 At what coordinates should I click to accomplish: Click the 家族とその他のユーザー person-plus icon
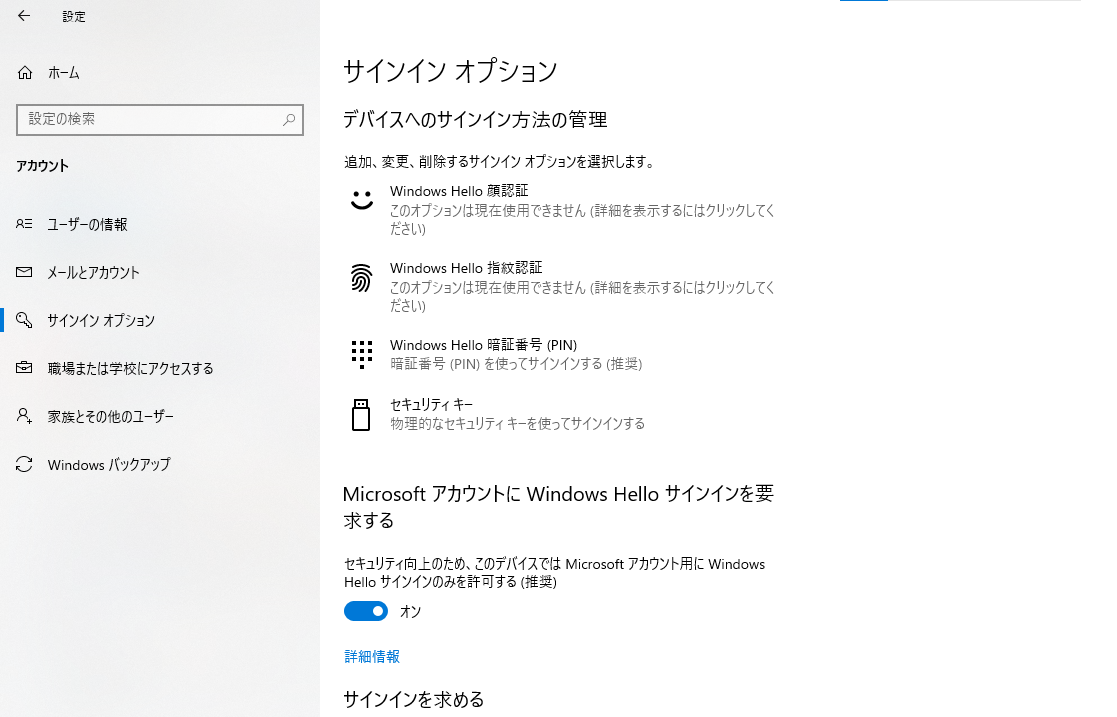click(24, 416)
